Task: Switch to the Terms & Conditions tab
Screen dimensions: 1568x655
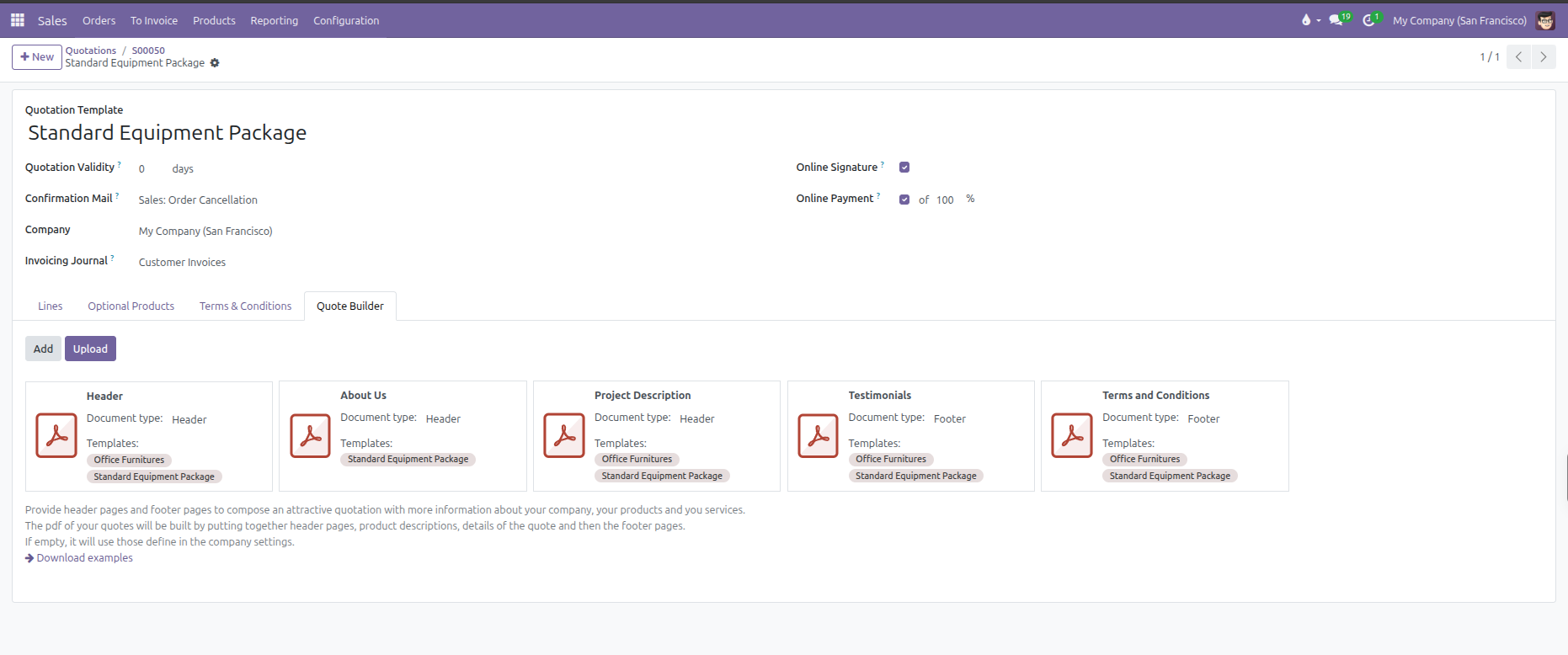Action: click(x=245, y=306)
